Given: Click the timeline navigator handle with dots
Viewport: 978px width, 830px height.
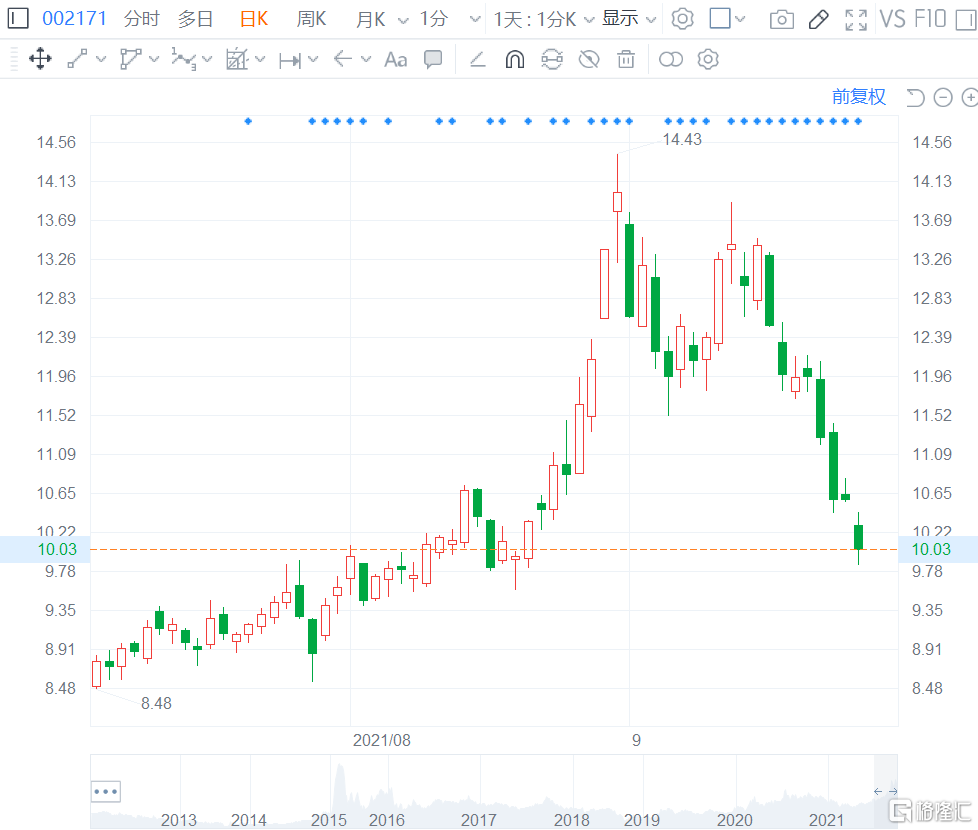Looking at the screenshot, I should pyautogui.click(x=105, y=791).
